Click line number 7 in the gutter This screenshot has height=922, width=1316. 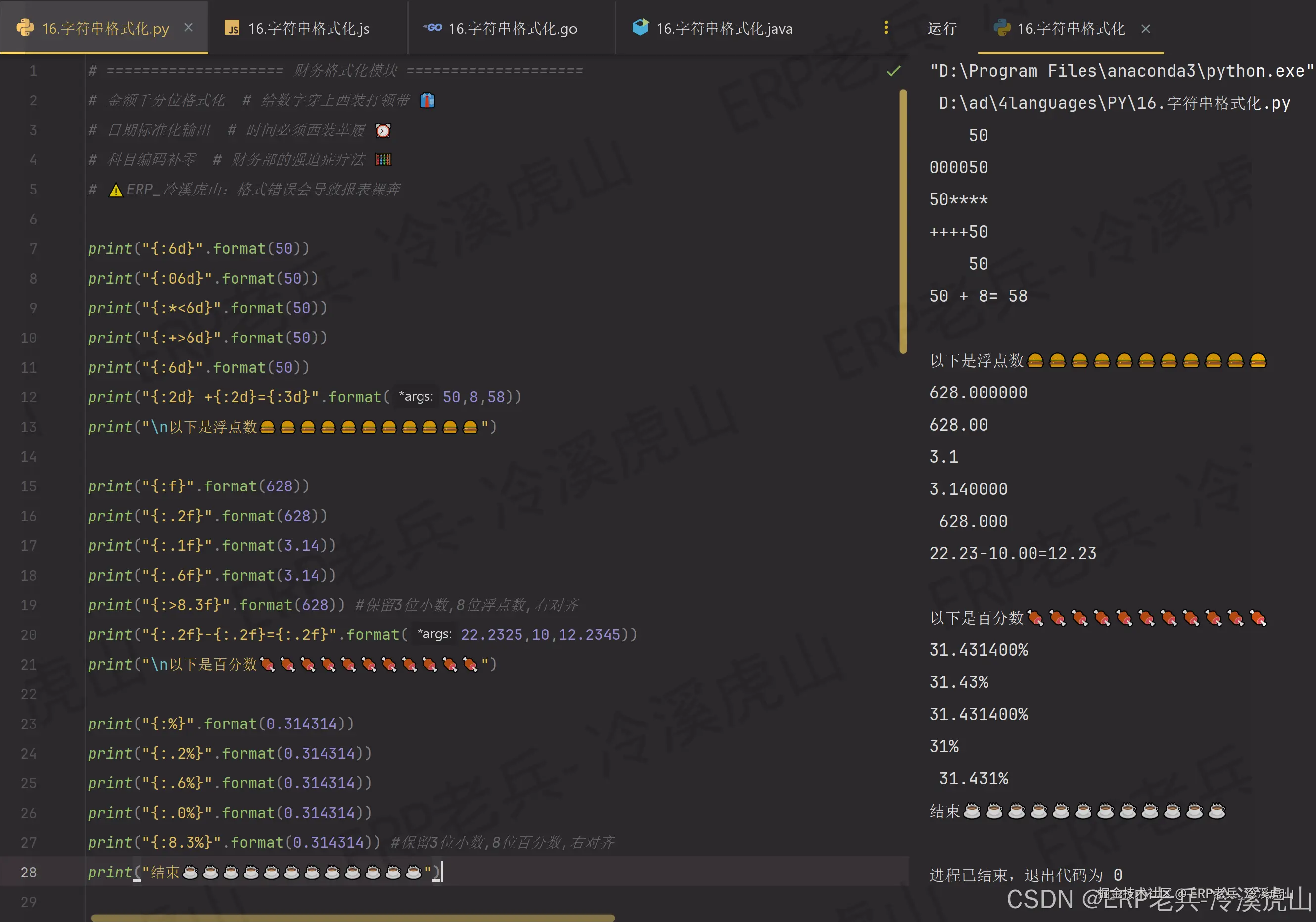33,249
